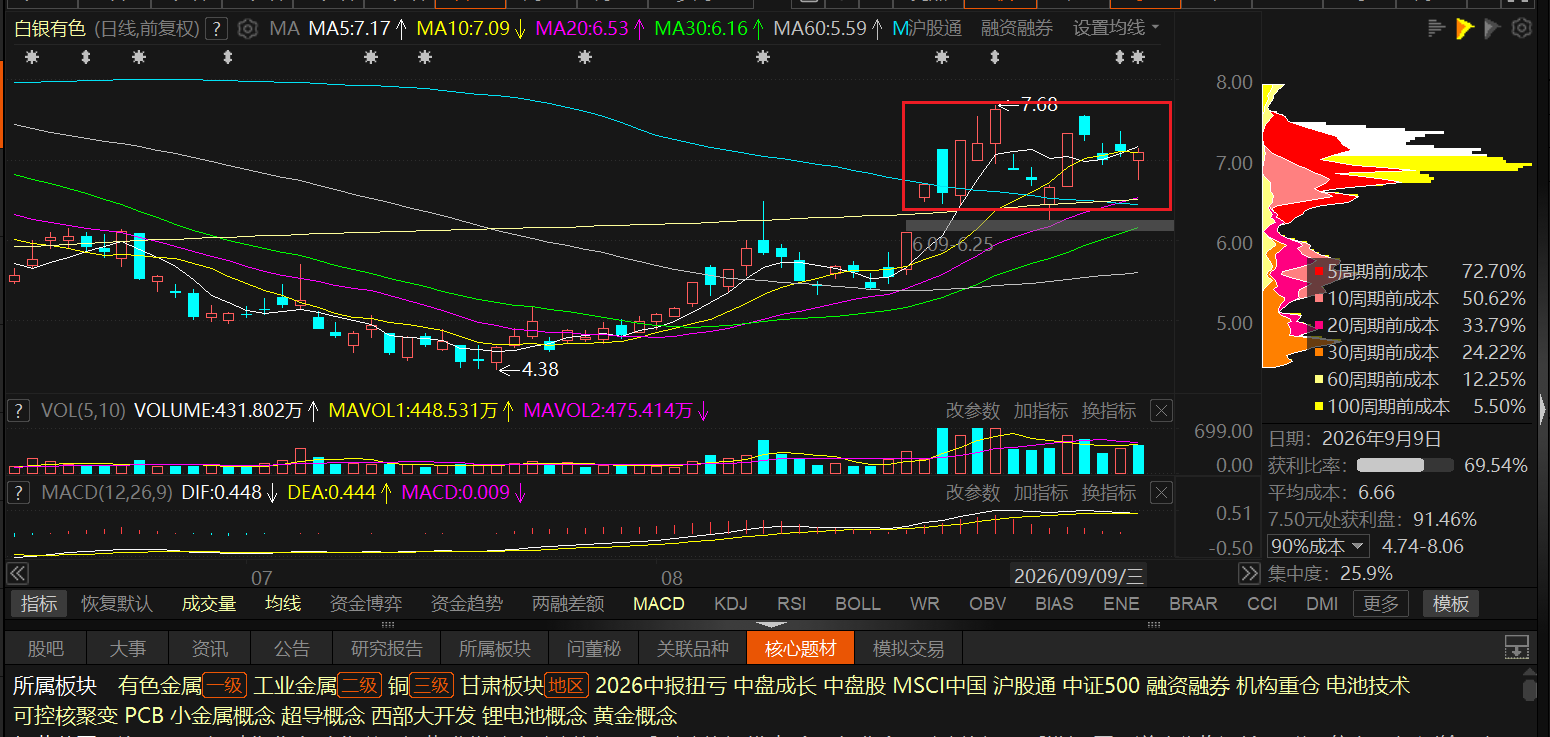The height and width of the screenshot is (737, 1550).
Task: Toggle the 均线 moving average display
Action: click(283, 604)
